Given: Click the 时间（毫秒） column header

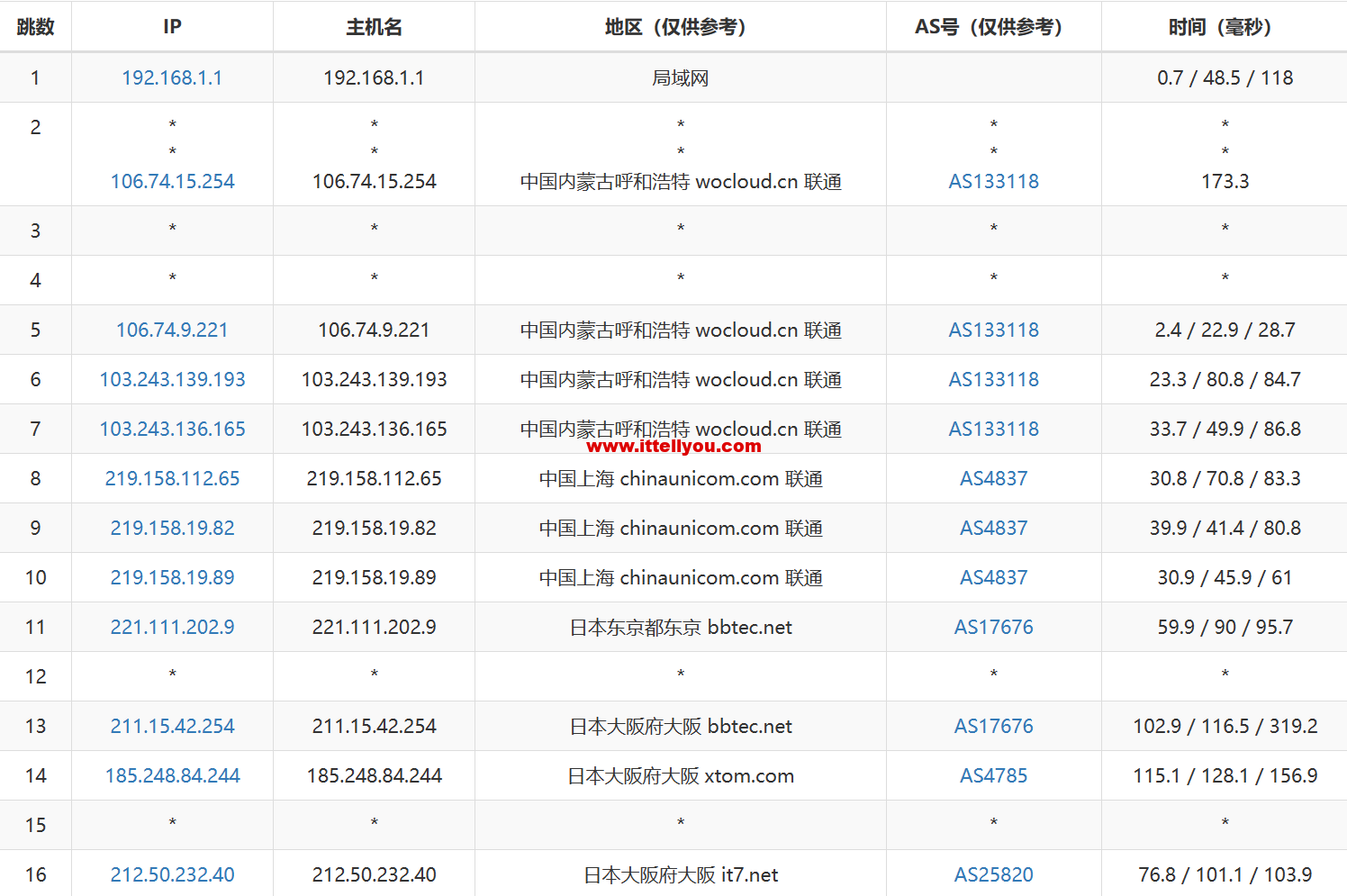Looking at the screenshot, I should 1225,27.
